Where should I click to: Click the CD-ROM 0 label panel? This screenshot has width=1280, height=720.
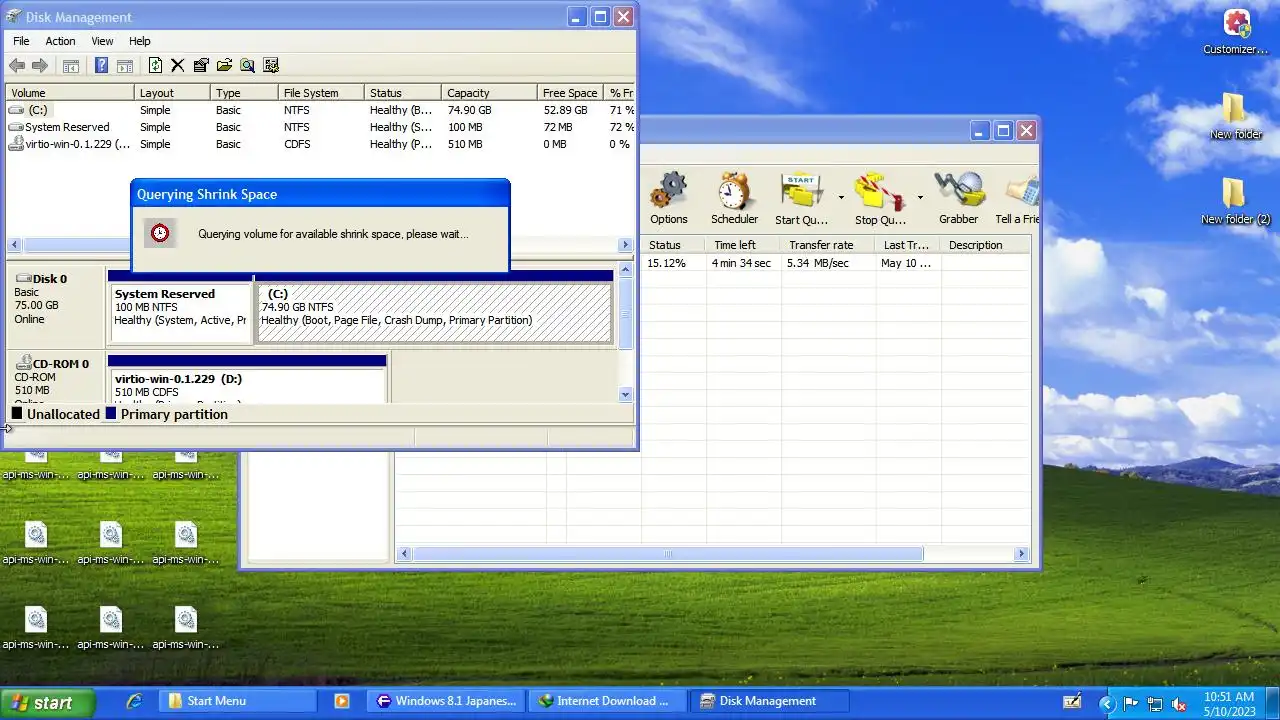[56, 378]
